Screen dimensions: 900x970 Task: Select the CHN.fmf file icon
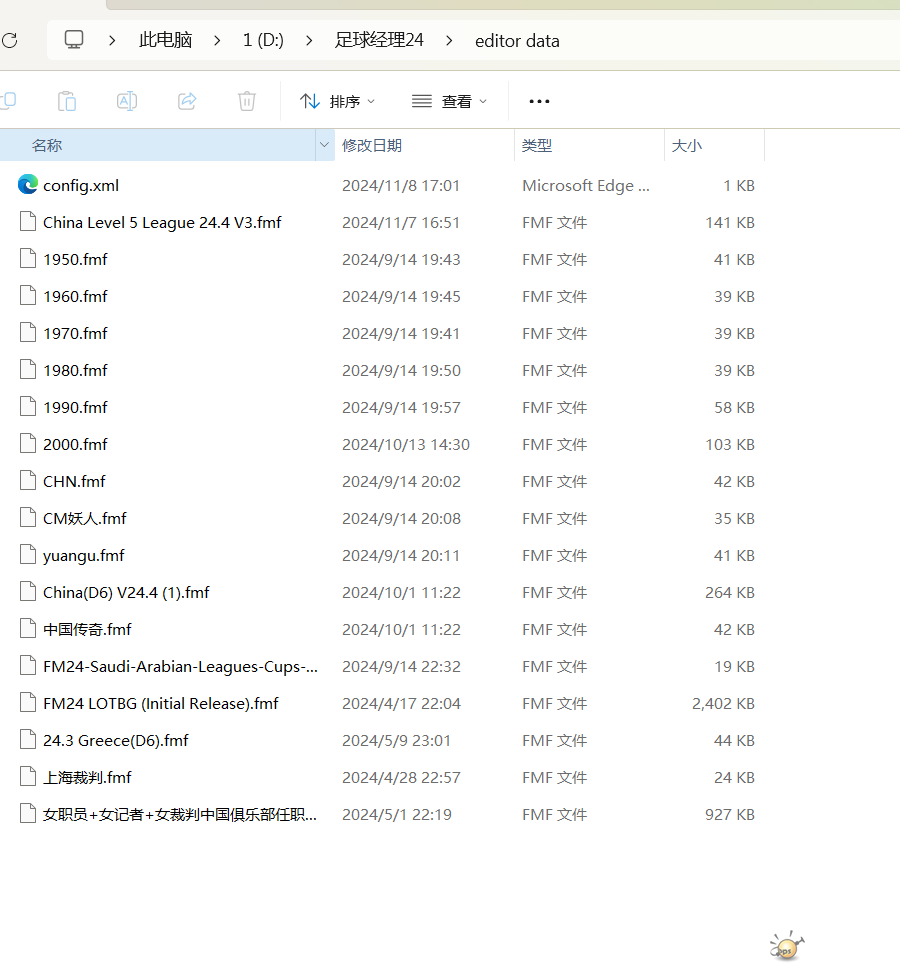[x=28, y=481]
